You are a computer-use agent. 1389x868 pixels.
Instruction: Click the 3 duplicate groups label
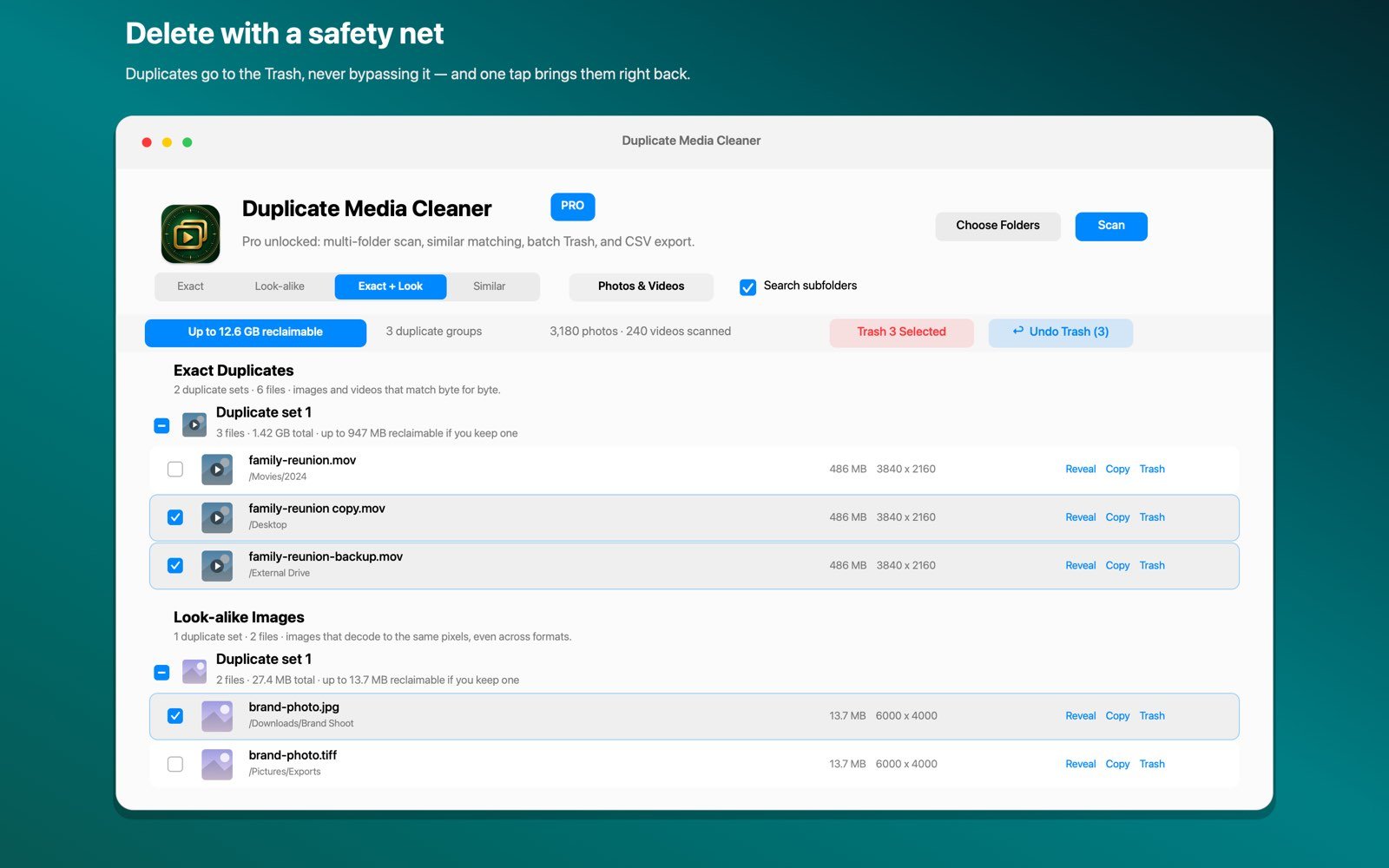click(433, 332)
